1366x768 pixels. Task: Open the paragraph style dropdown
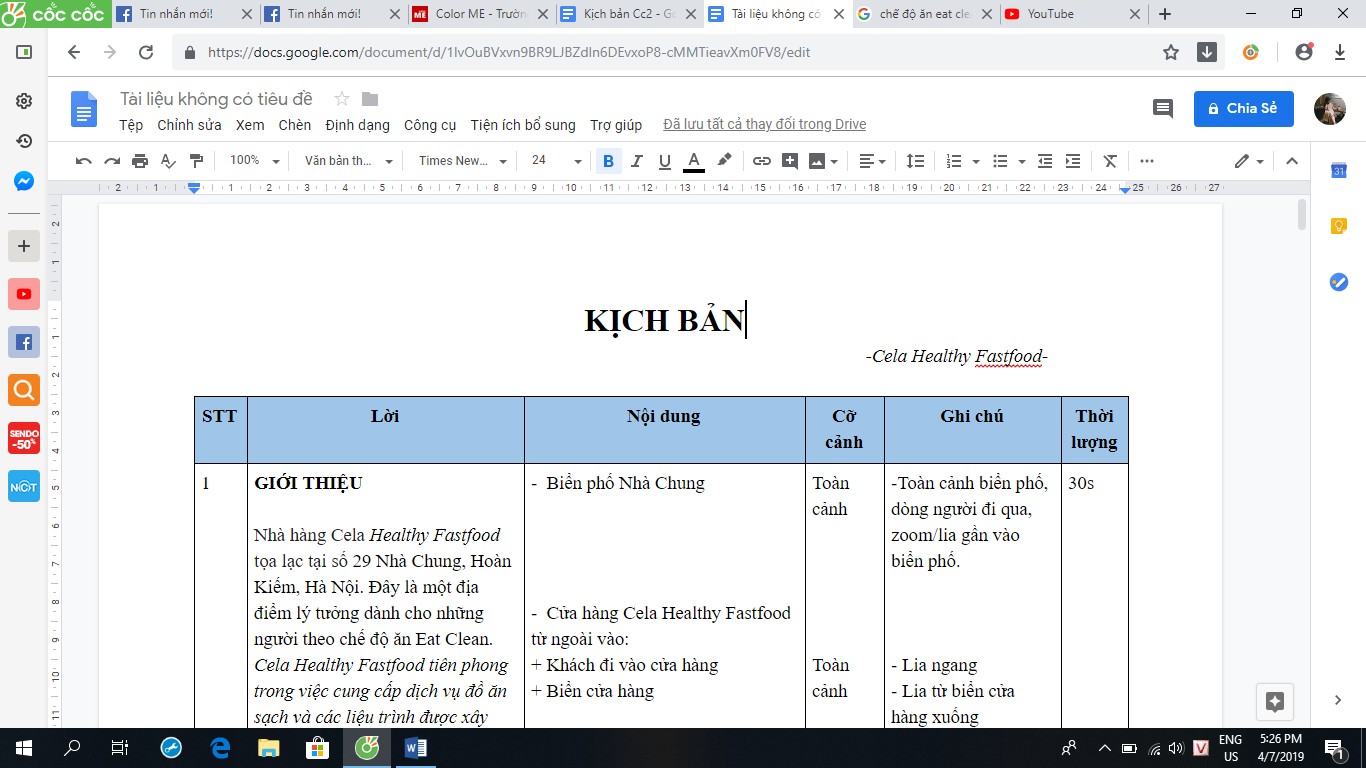coord(348,161)
